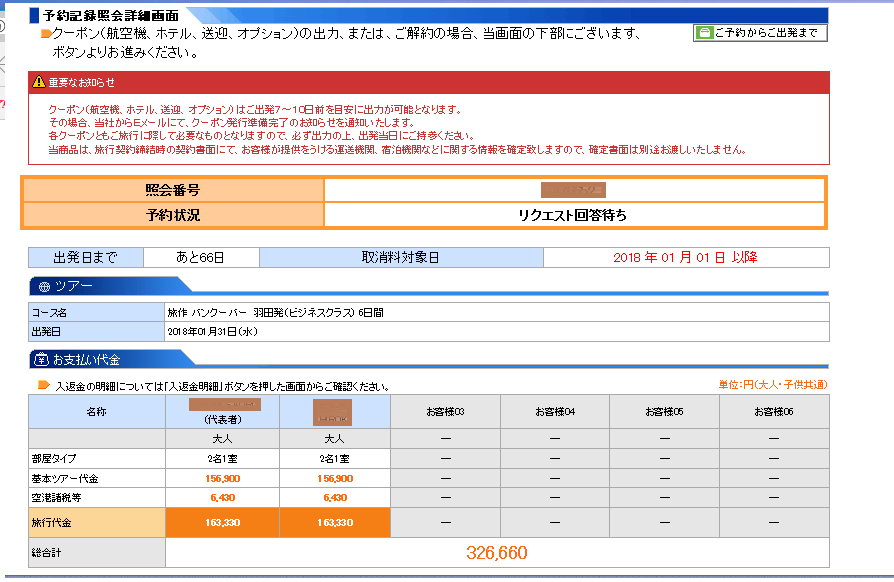Viewport: 894px width, 582px height.
Task: Click the 照会番号 label cell
Action: pos(173,190)
